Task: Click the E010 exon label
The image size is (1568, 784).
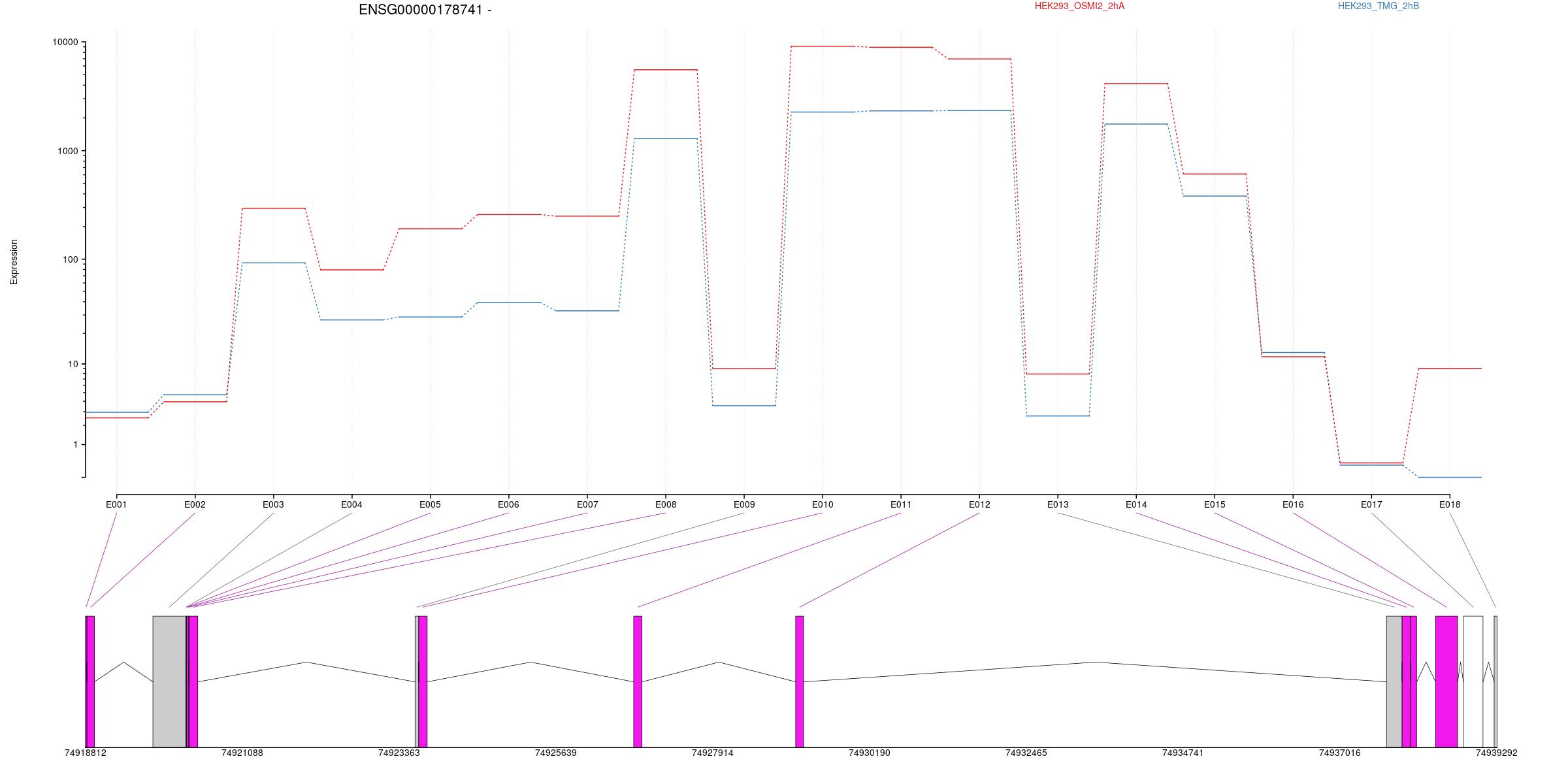Action: tap(823, 504)
